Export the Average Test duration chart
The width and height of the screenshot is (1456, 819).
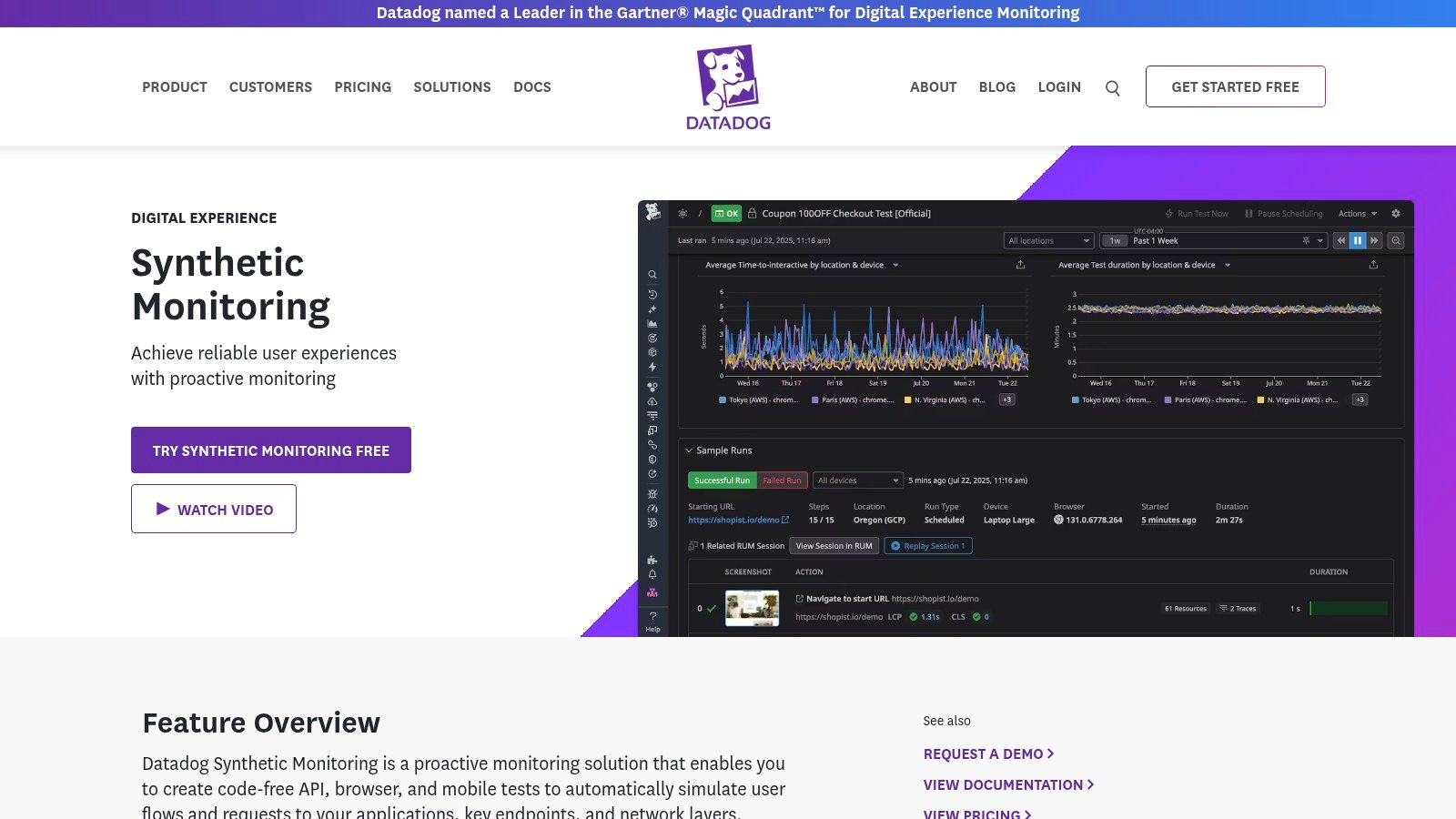click(1371, 265)
